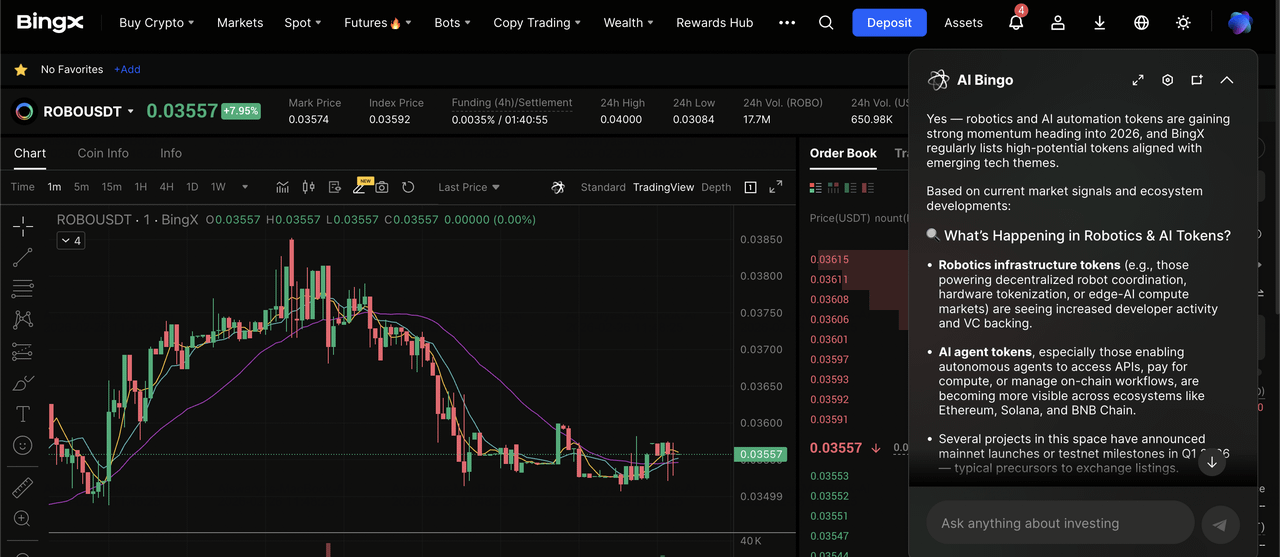Open the chart indicators icon
The height and width of the screenshot is (557, 1280).
coord(283,187)
